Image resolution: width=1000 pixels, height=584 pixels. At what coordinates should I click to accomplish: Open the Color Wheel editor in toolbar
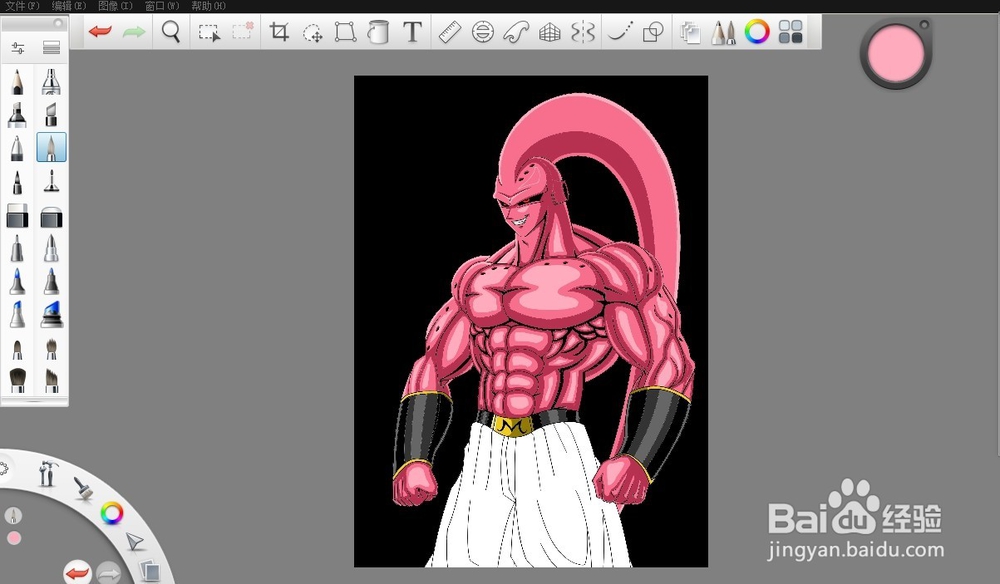click(x=757, y=31)
